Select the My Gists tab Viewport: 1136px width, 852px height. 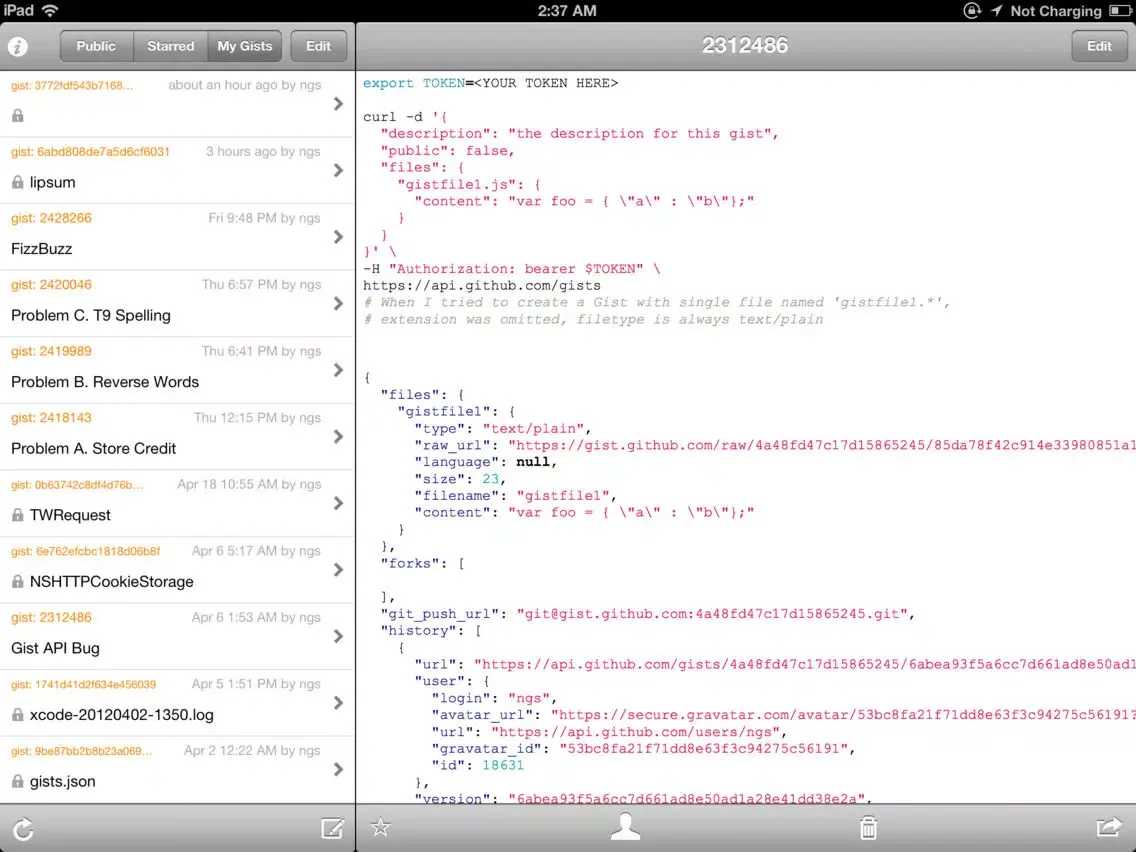pos(244,46)
